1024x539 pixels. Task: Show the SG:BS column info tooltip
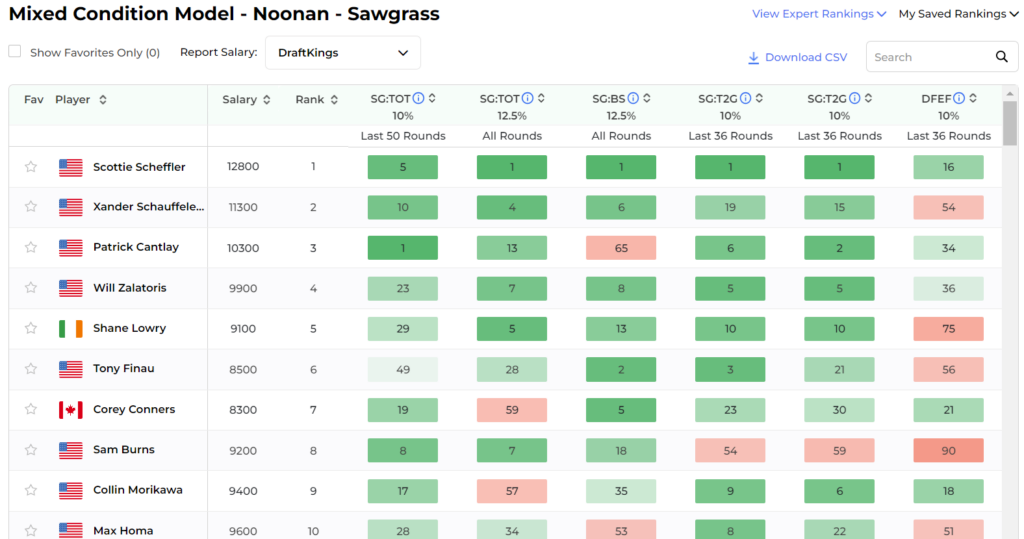point(633,99)
